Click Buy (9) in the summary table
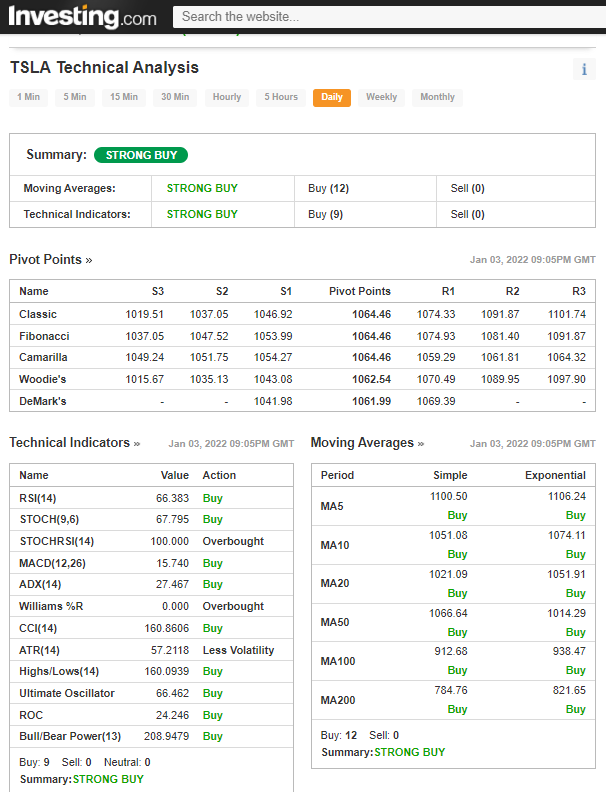The height and width of the screenshot is (792, 606). [x=325, y=214]
